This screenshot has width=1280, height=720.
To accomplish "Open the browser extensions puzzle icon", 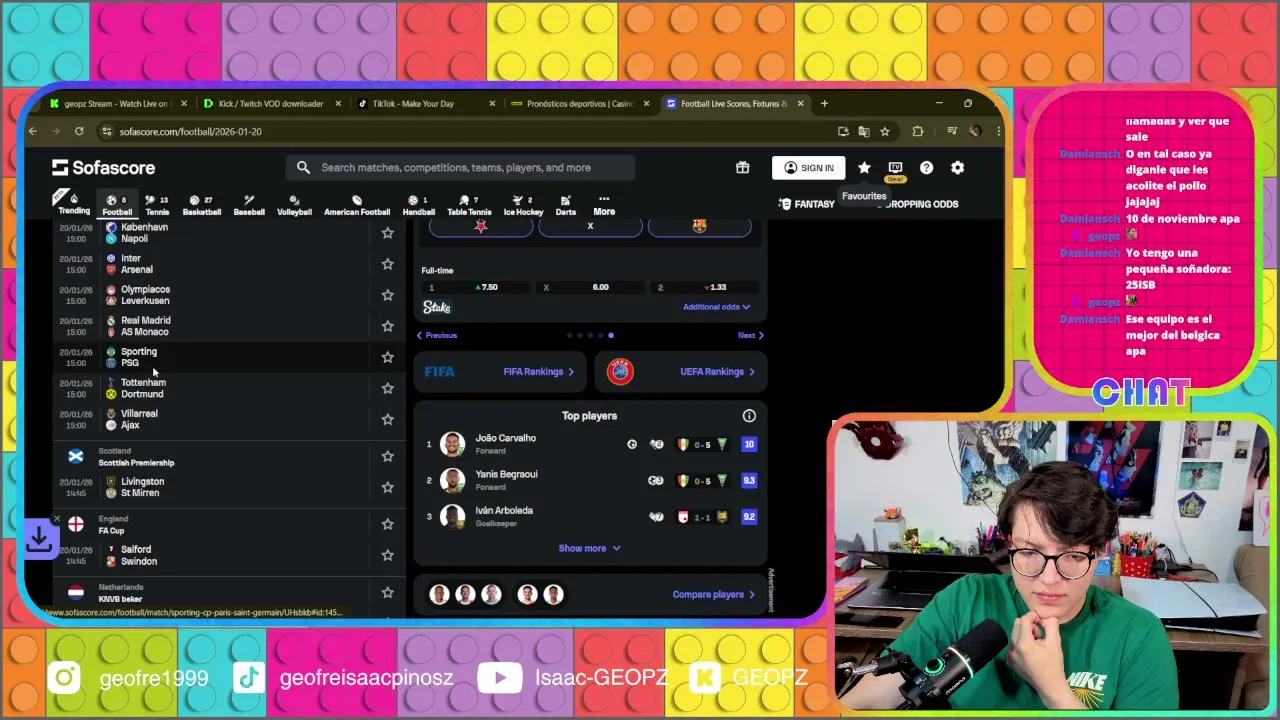I will 917,131.
